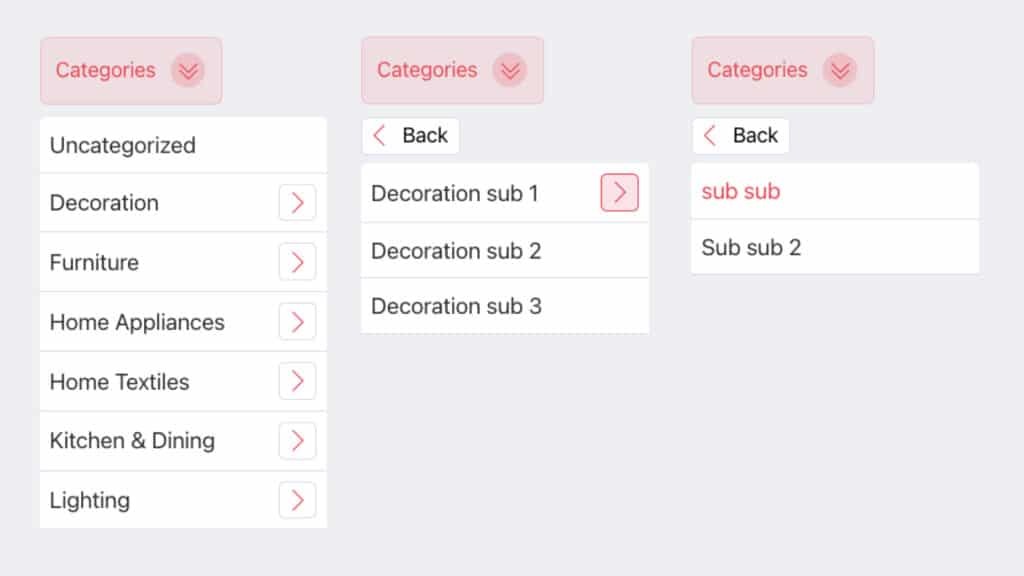Click the chevron icon on Decoration row
Screen dimensions: 1024x576
click(x=297, y=203)
